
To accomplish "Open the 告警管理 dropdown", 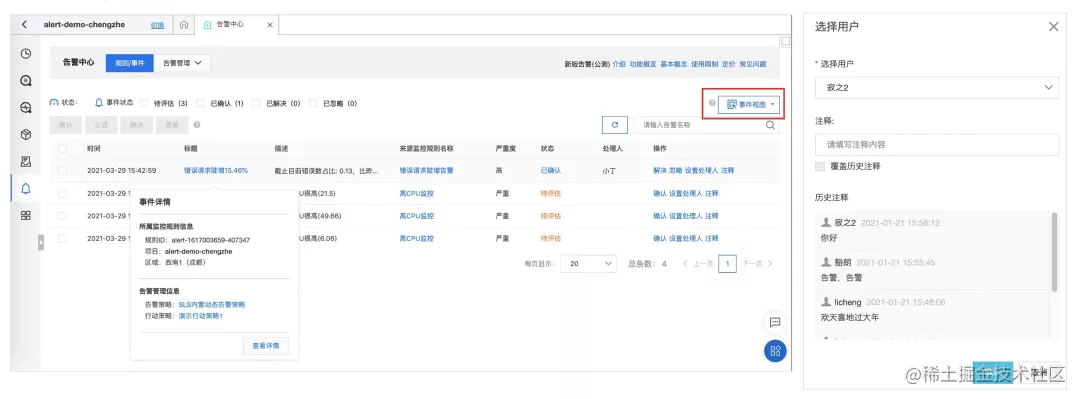I will tap(182, 63).
